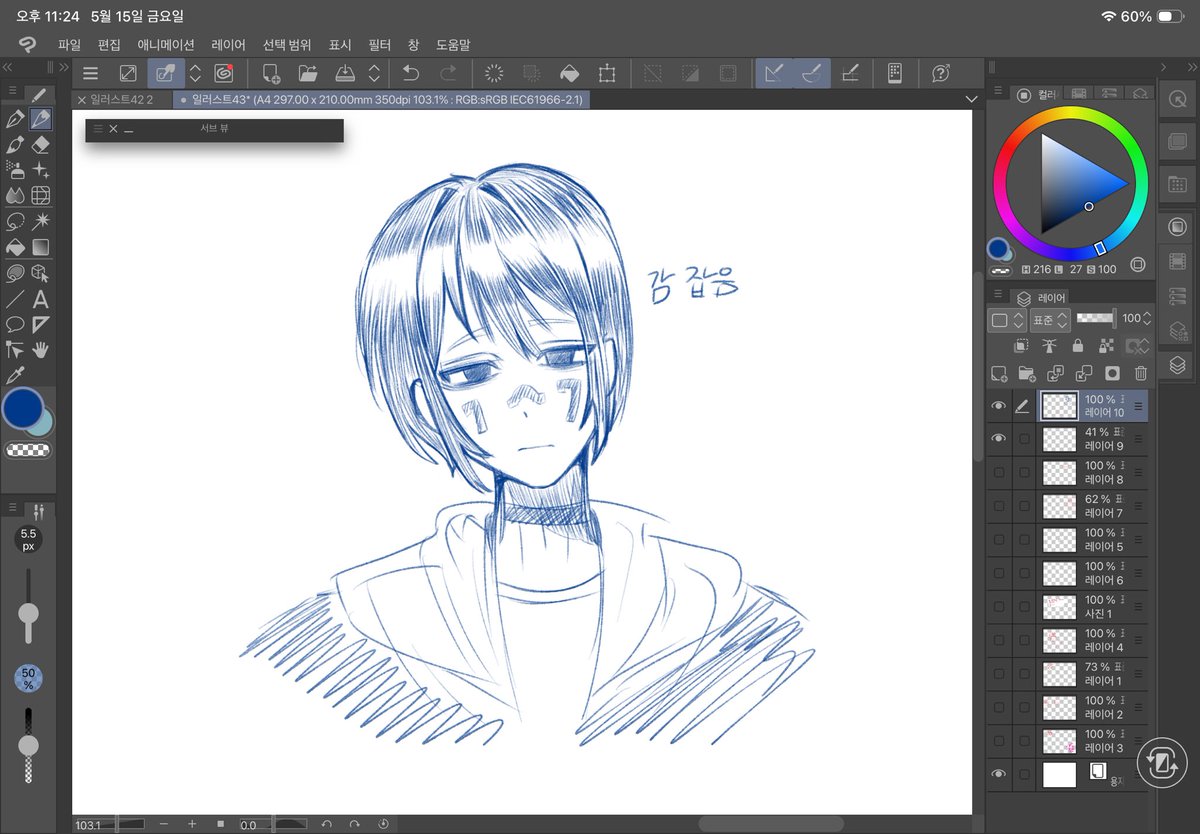Click the new layer folder icon
This screenshot has width=1200, height=834.
pyautogui.click(x=1026, y=373)
